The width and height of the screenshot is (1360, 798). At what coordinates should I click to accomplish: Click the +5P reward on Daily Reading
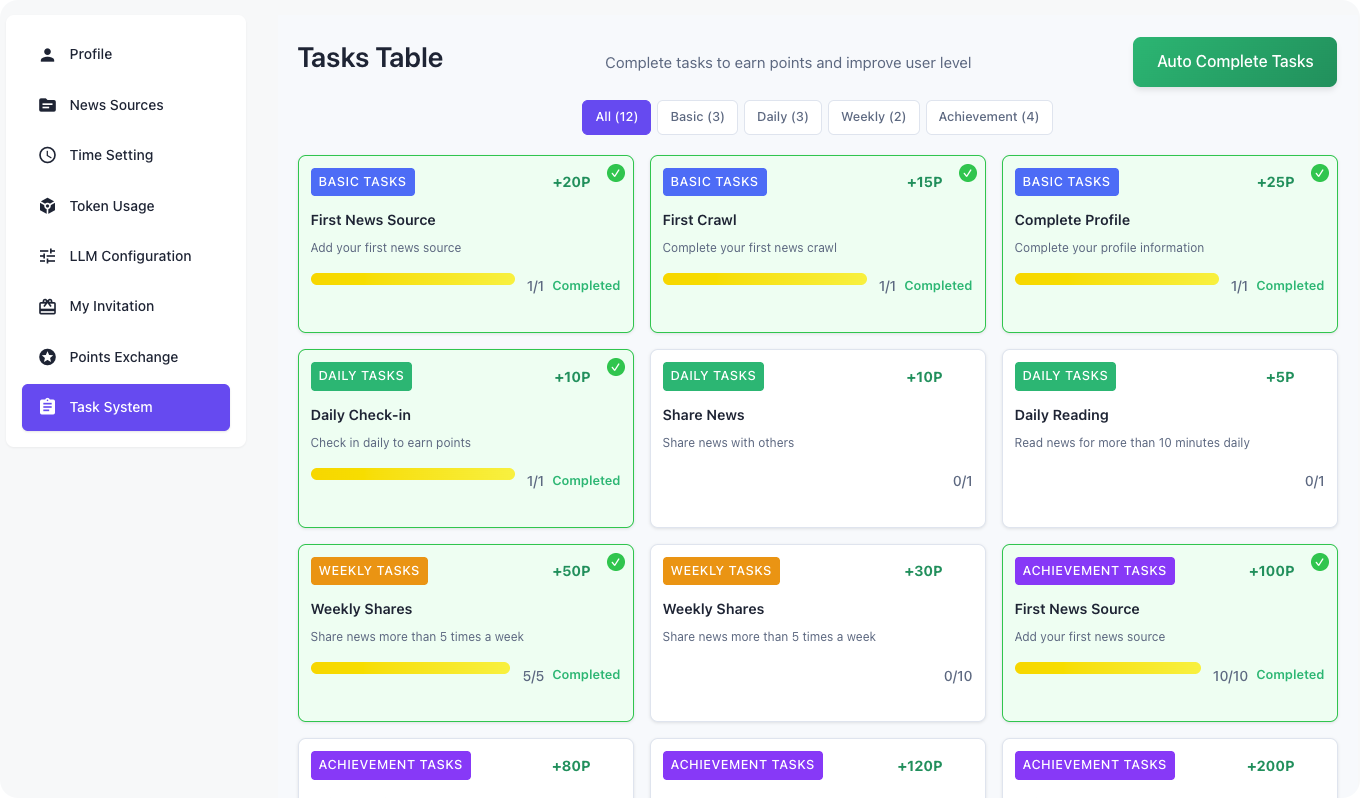click(1280, 377)
